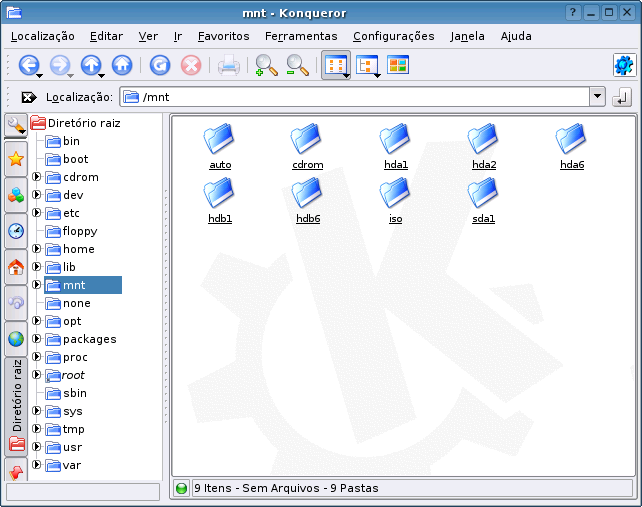This screenshot has height=507, width=642.
Task: Click the green view-link indicator in status bar
Action: (181, 488)
